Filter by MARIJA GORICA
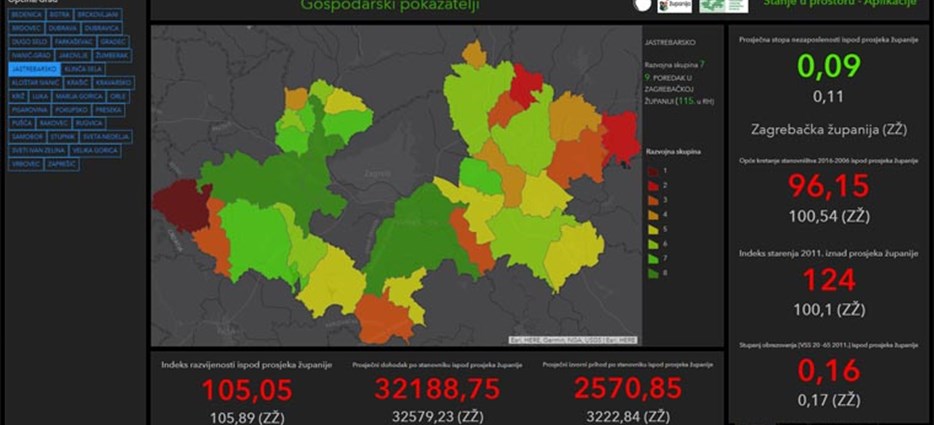The width and height of the screenshot is (934, 425). [79, 96]
